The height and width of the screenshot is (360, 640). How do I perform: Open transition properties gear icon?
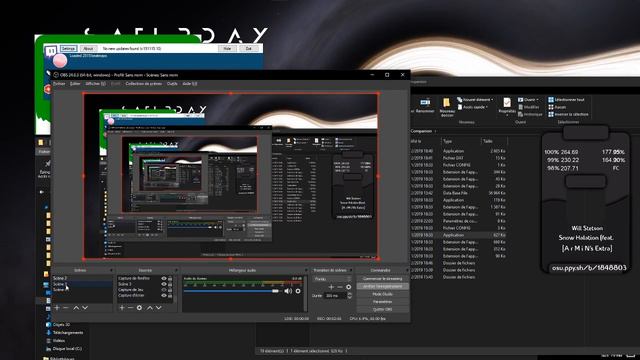point(349,287)
